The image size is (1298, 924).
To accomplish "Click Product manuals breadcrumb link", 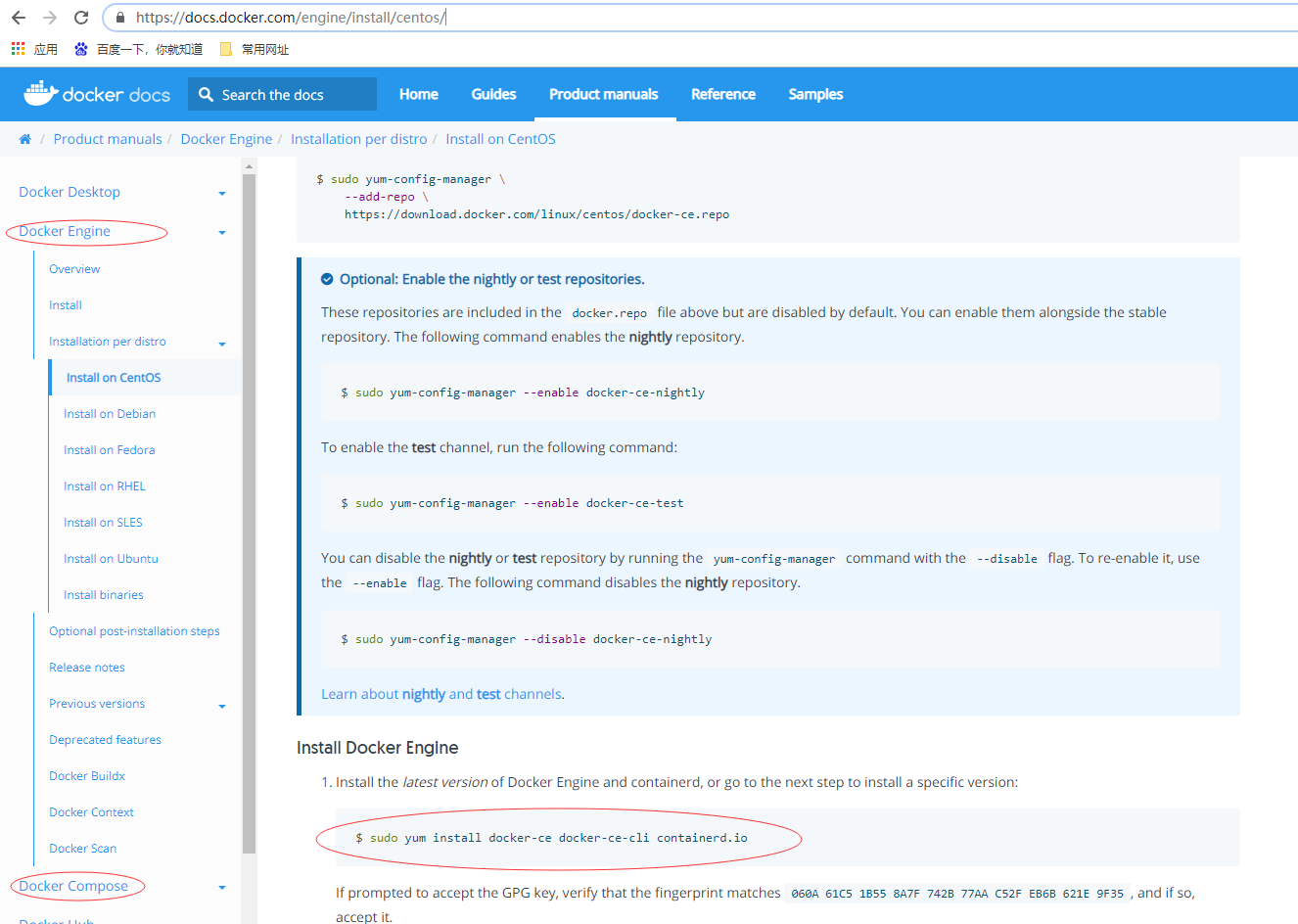I will point(108,139).
